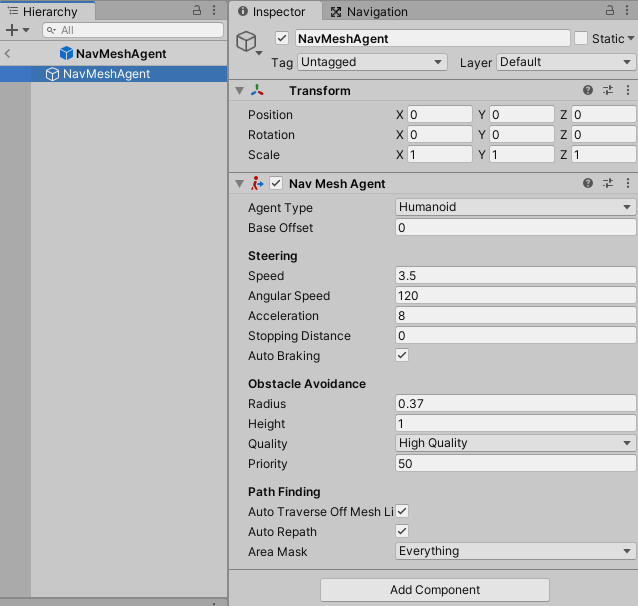The width and height of the screenshot is (638, 606).
Task: Go back from prefab with left arrow
Action: coord(7,53)
